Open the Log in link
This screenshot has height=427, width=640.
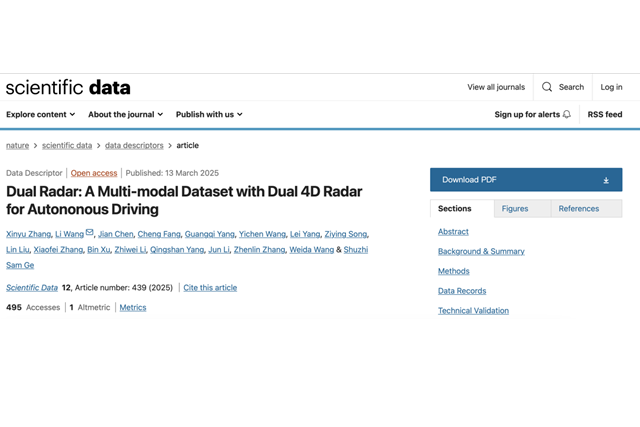click(x=611, y=87)
